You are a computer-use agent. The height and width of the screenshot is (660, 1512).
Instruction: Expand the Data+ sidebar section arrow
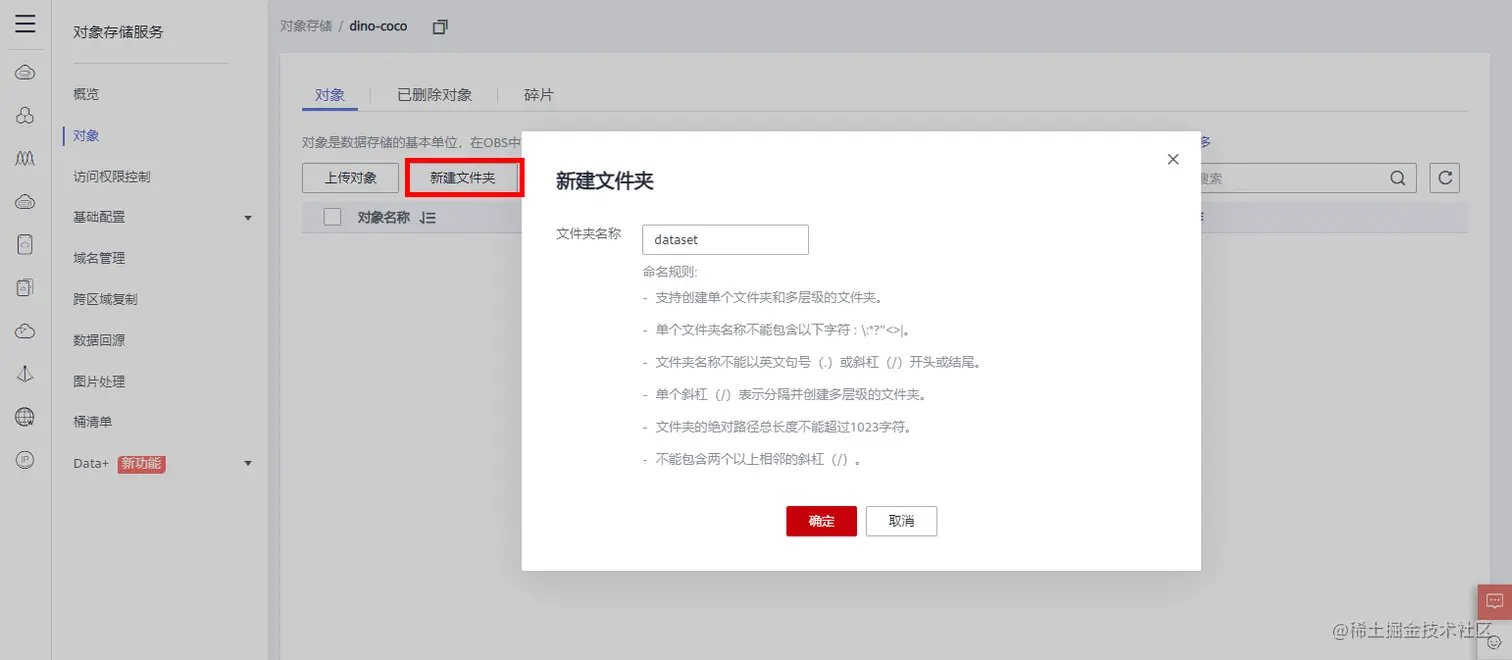248,463
